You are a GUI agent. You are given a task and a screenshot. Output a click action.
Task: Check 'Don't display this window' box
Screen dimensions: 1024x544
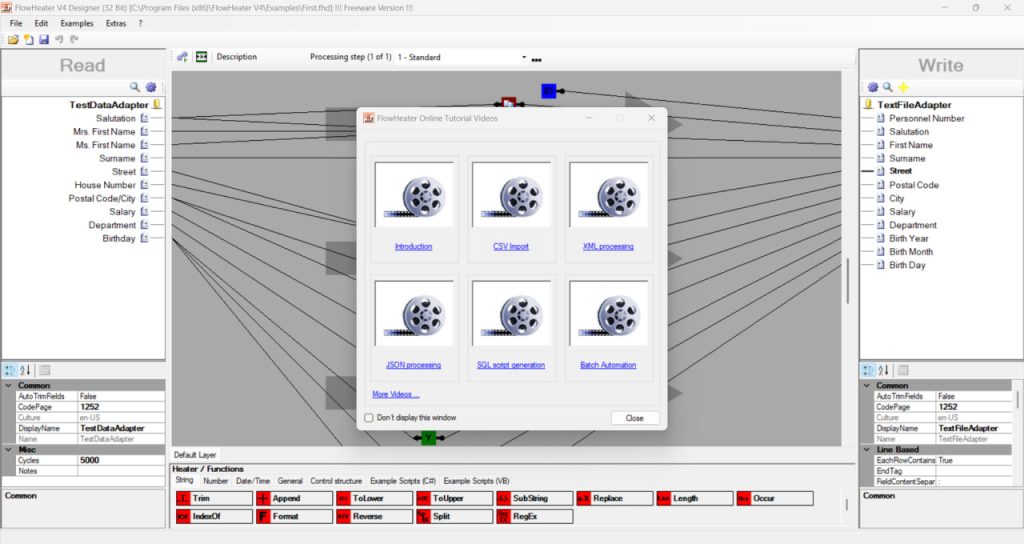coord(369,417)
